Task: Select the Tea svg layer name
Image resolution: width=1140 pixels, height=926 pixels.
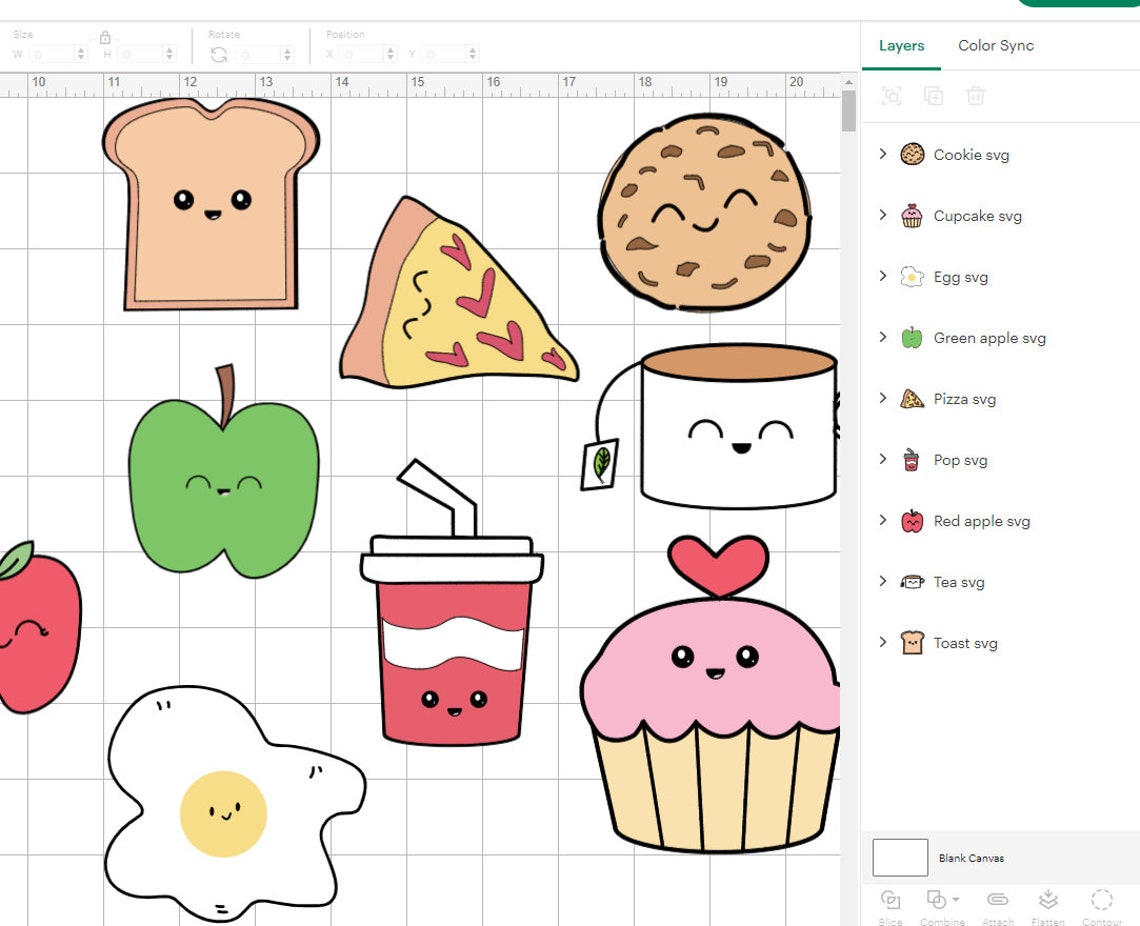Action: [x=959, y=582]
